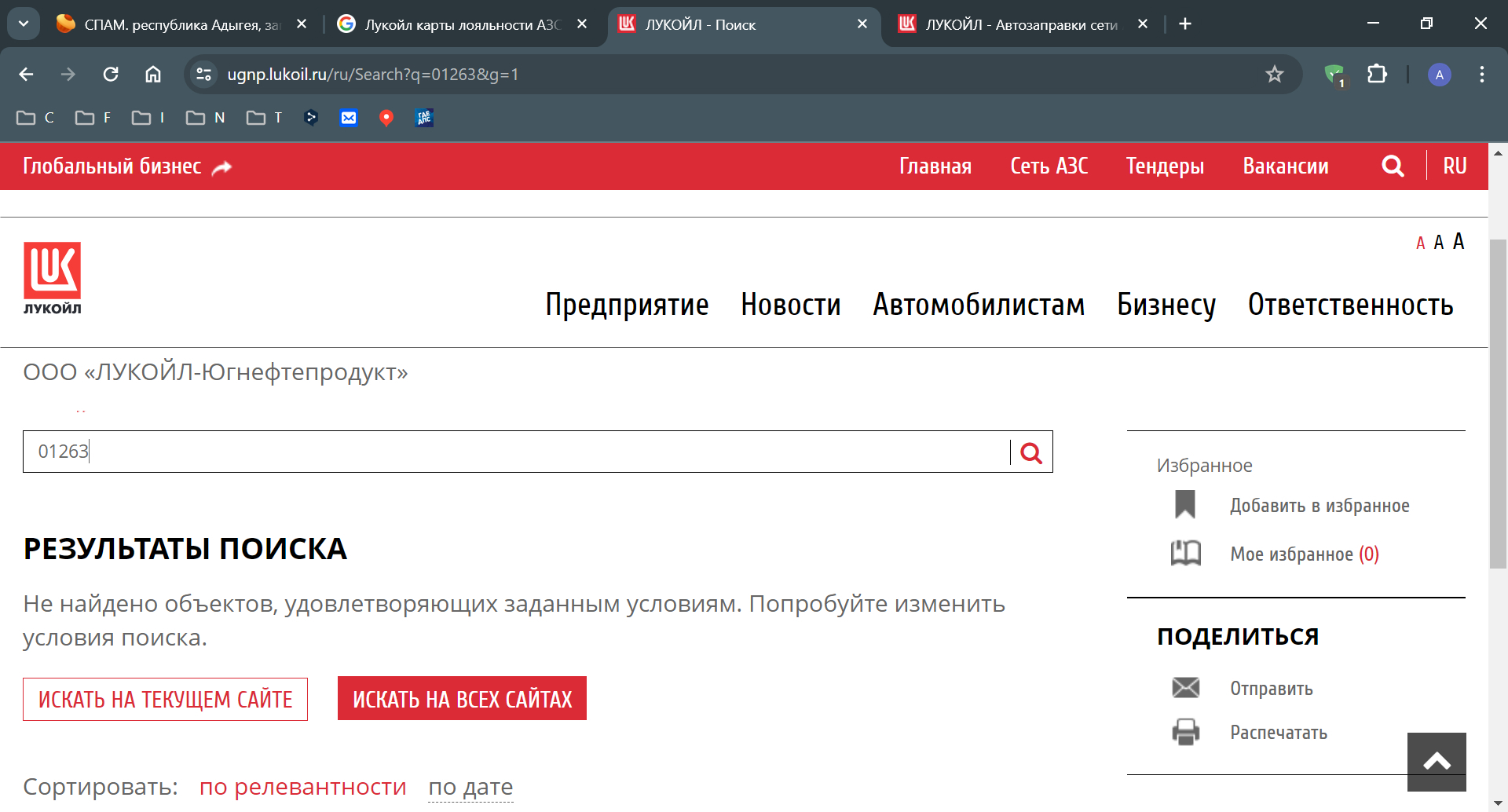The image size is (1508, 812).
Task: Go to Главная in red header
Action: (935, 166)
